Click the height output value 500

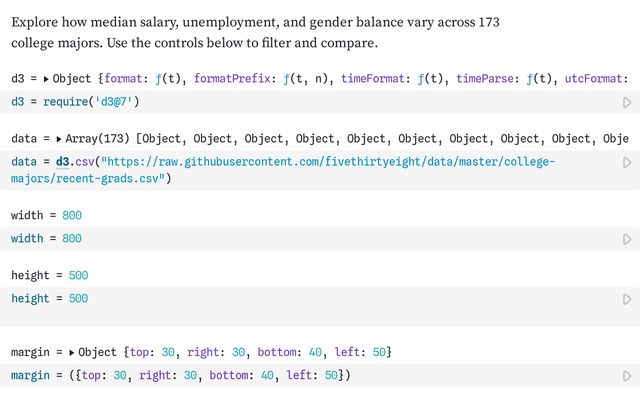(78, 275)
